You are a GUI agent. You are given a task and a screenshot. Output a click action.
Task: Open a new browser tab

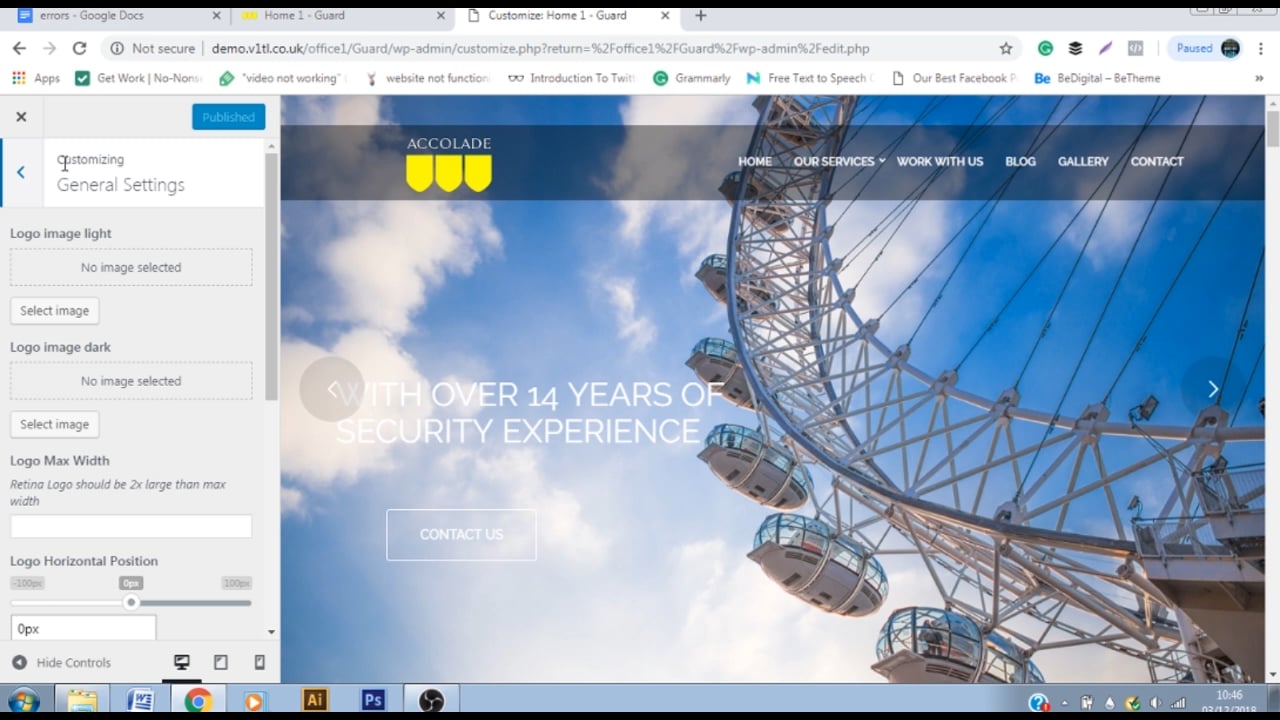(x=701, y=16)
